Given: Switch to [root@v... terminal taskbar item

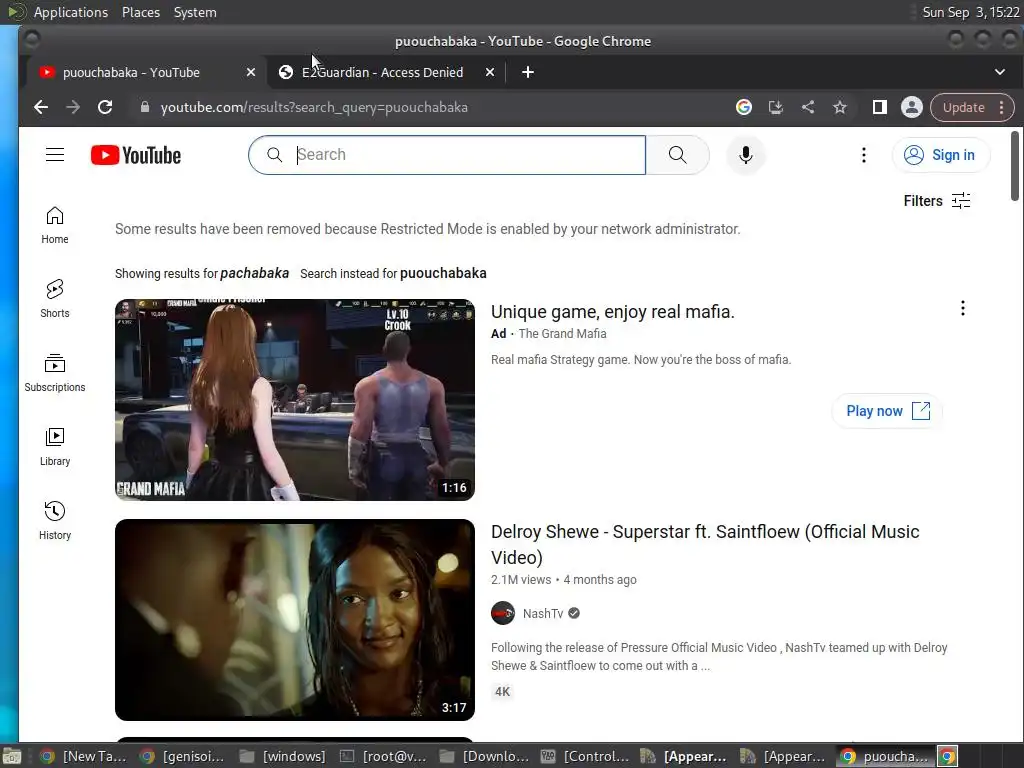Looking at the screenshot, I should tap(385, 756).
